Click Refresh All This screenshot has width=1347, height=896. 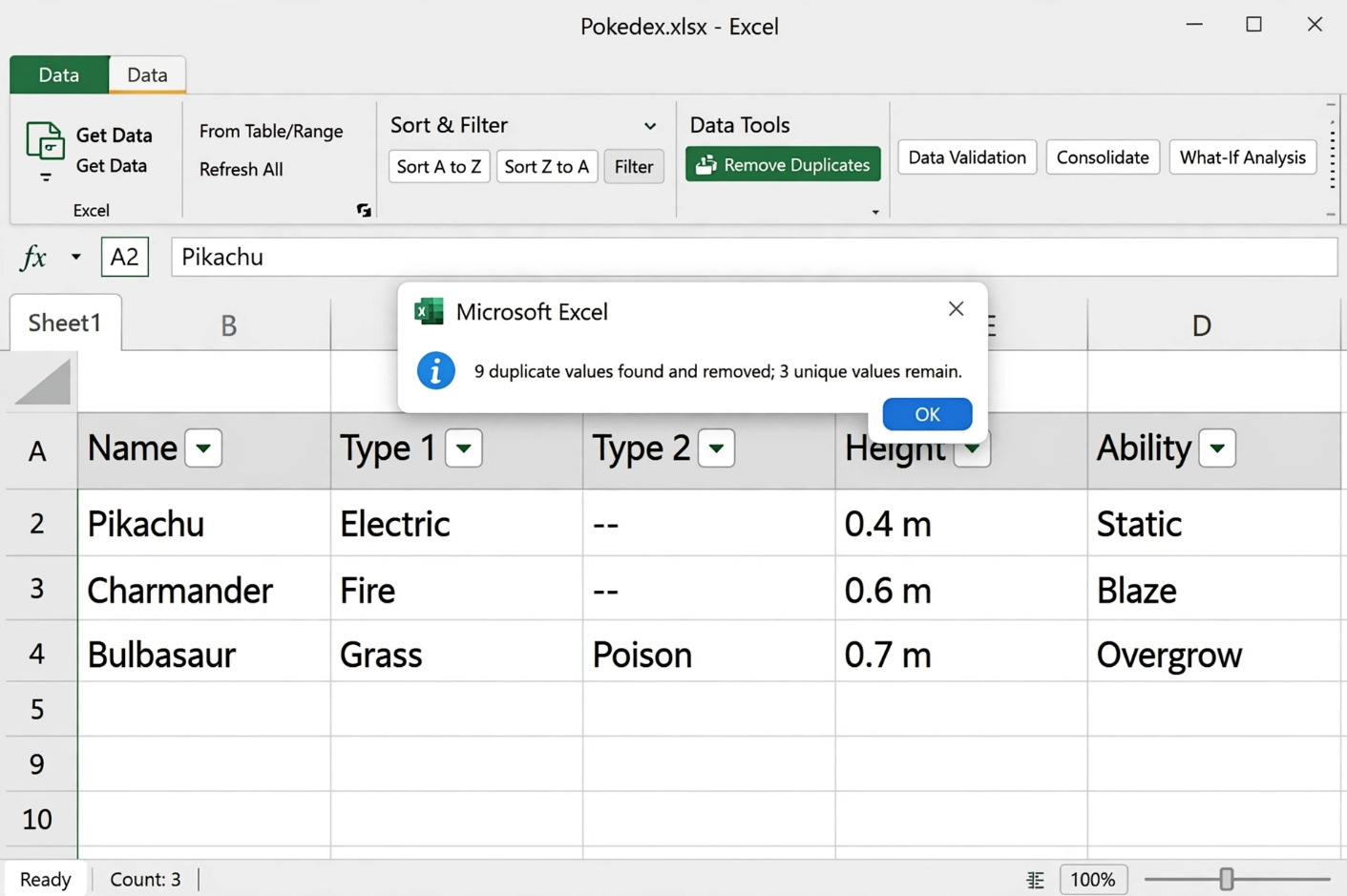(x=241, y=169)
